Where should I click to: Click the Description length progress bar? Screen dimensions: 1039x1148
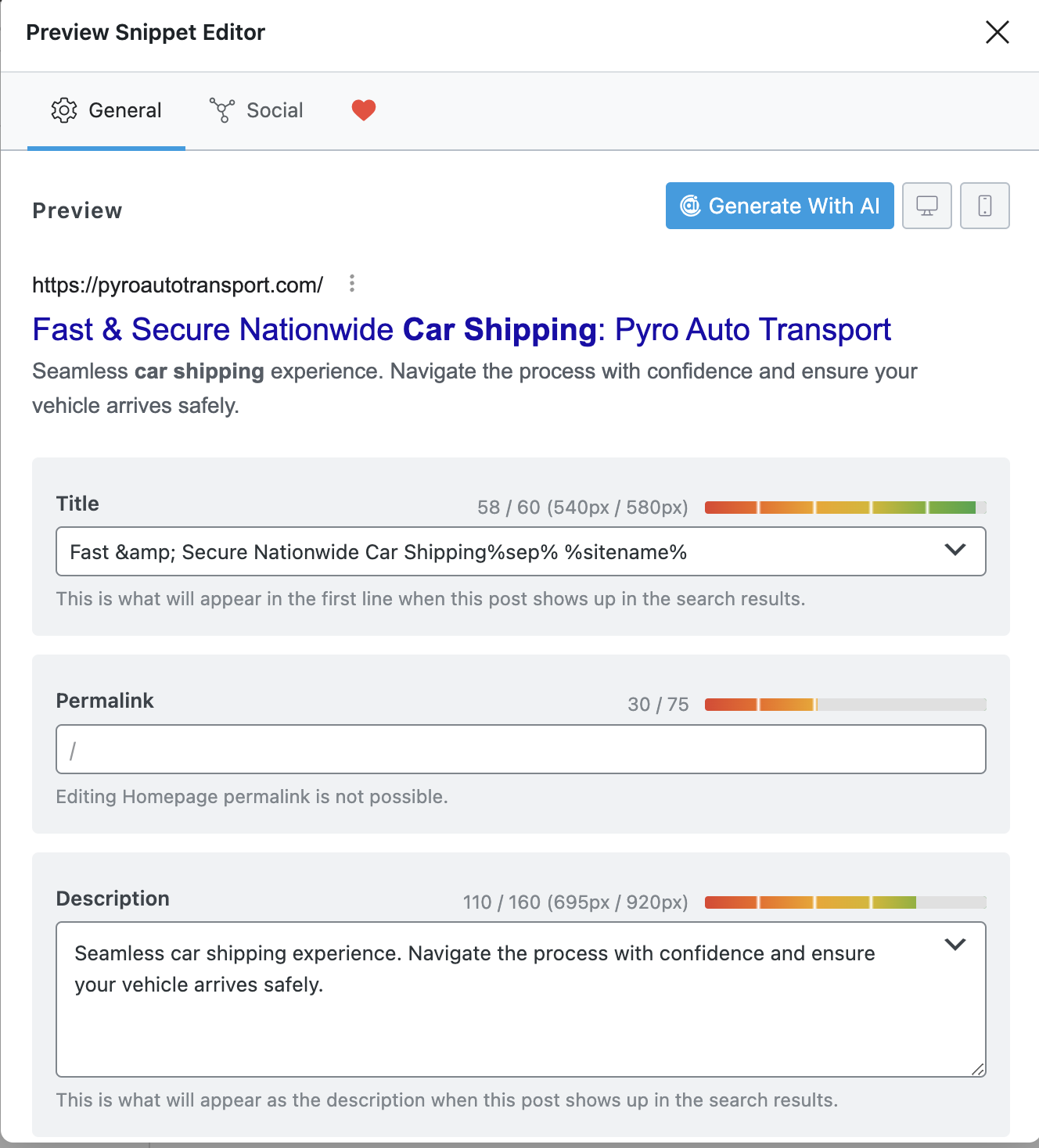coord(845,902)
